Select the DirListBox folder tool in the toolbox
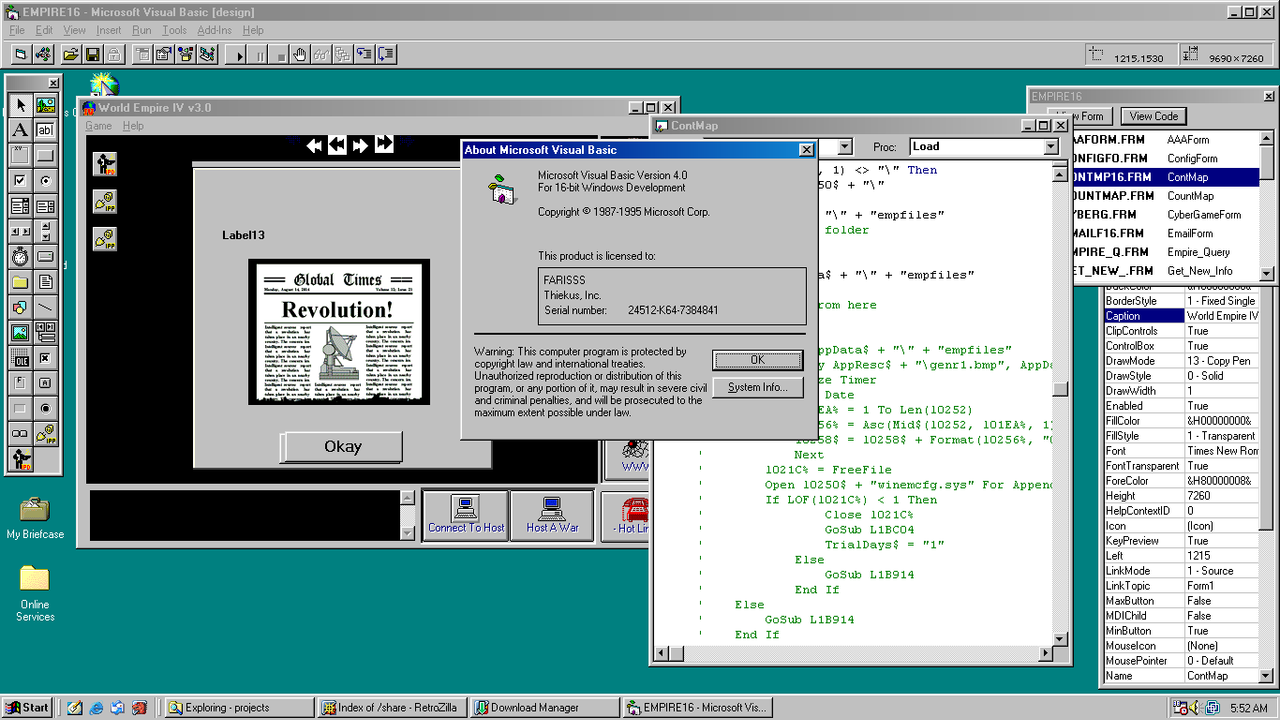 click(20, 283)
